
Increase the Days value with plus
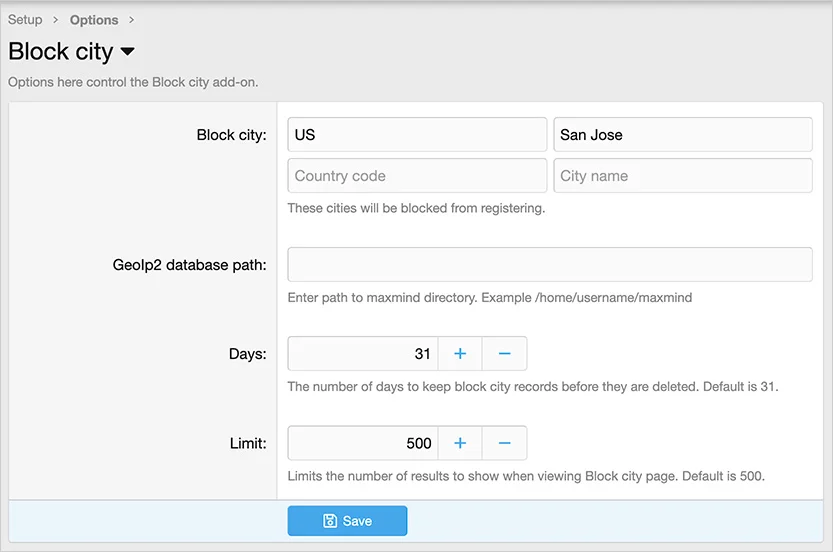tap(460, 354)
